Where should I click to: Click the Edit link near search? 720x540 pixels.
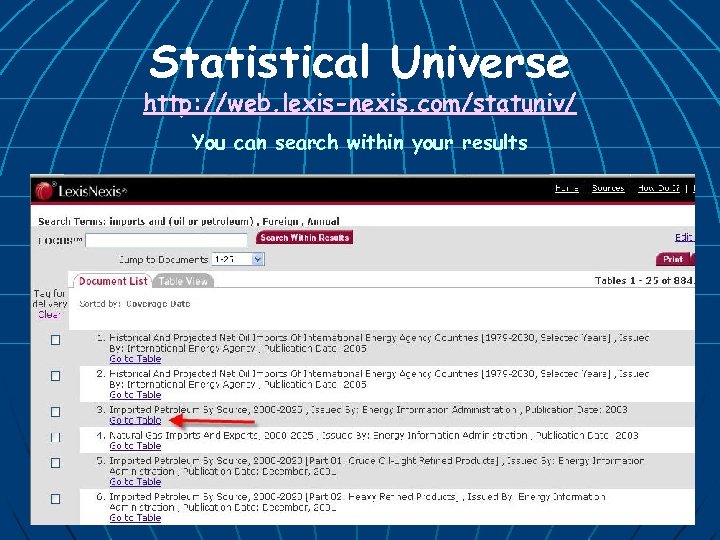(x=684, y=237)
